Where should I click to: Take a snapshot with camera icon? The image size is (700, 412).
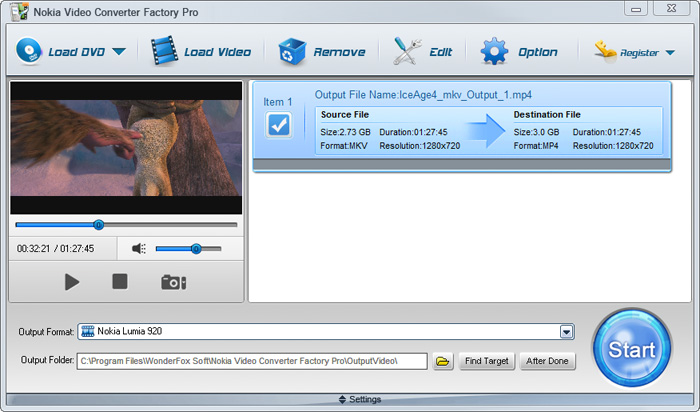pos(174,282)
